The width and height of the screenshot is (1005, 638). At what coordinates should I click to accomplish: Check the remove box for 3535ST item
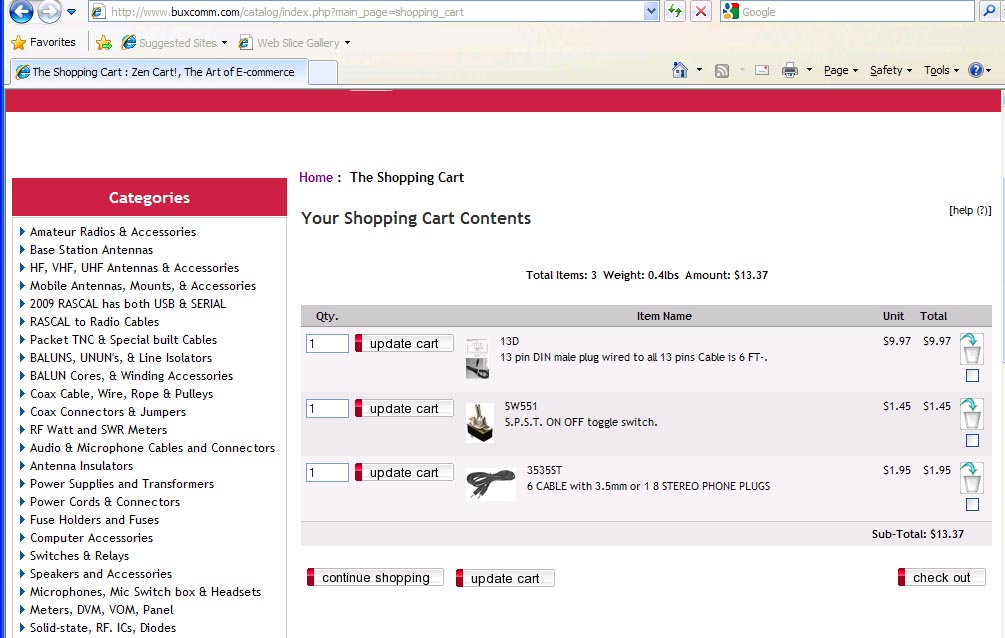coord(972,505)
